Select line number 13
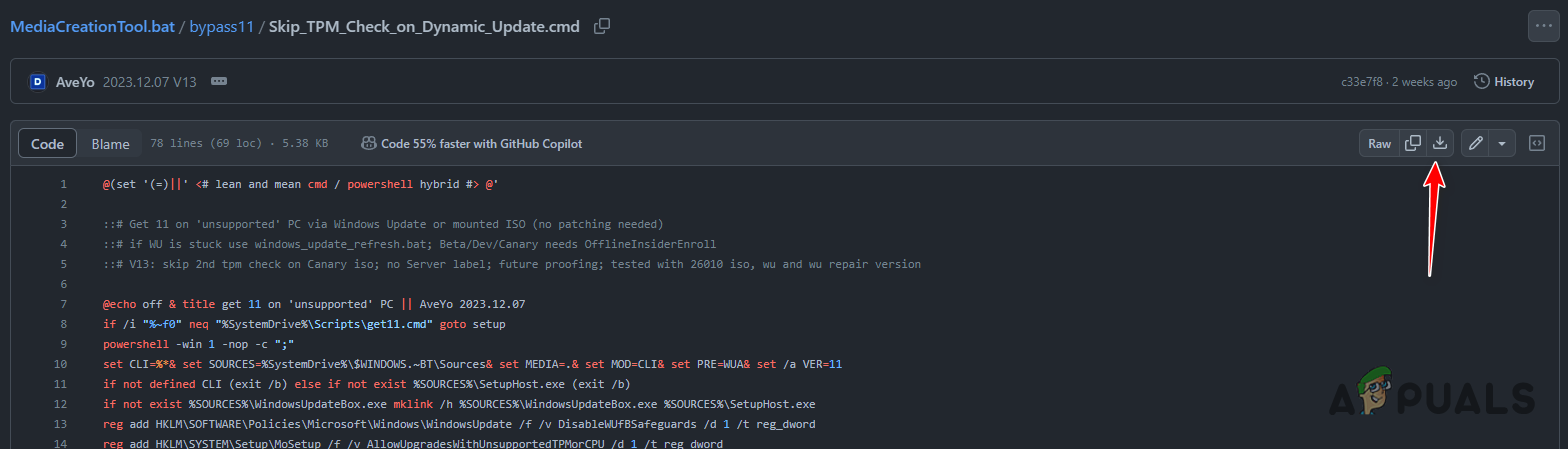The width and height of the screenshot is (1568, 449). (x=61, y=424)
